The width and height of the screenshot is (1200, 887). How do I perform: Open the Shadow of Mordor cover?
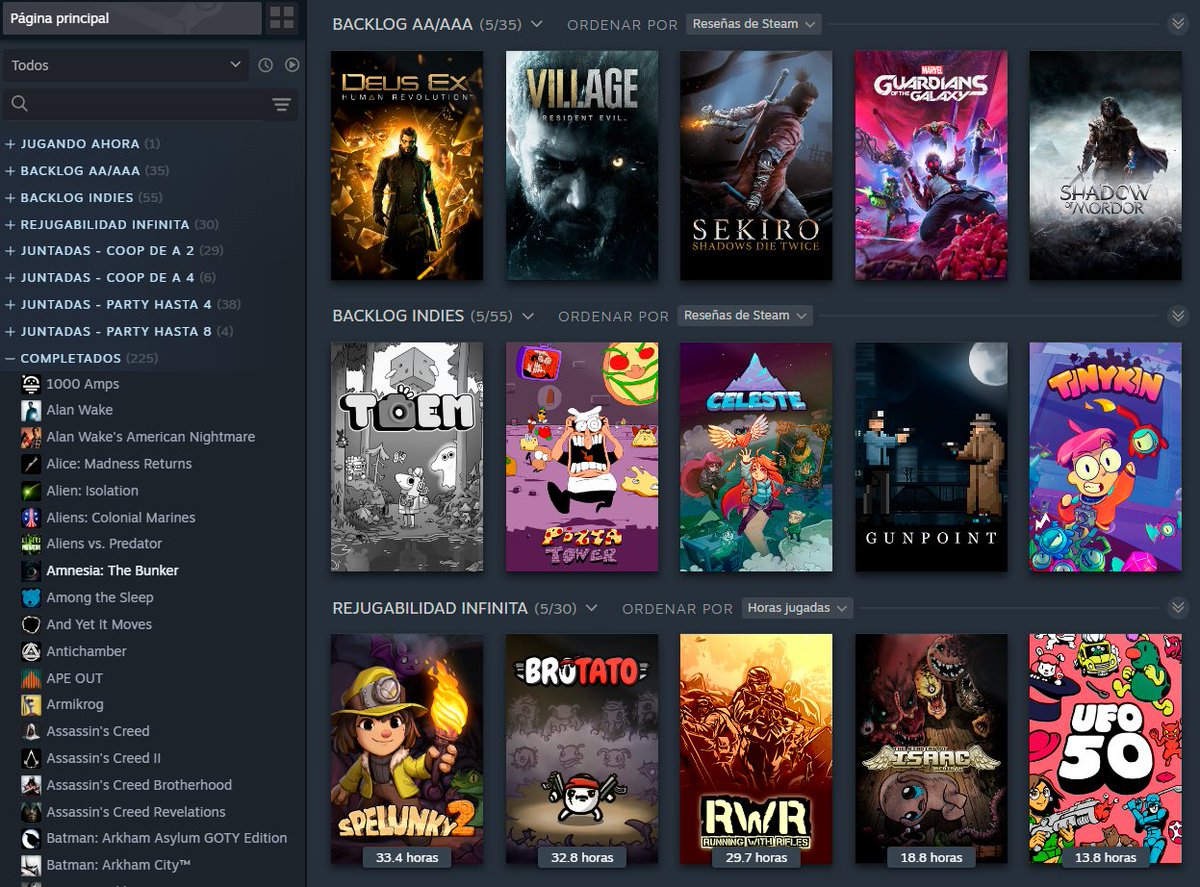[x=1105, y=166]
